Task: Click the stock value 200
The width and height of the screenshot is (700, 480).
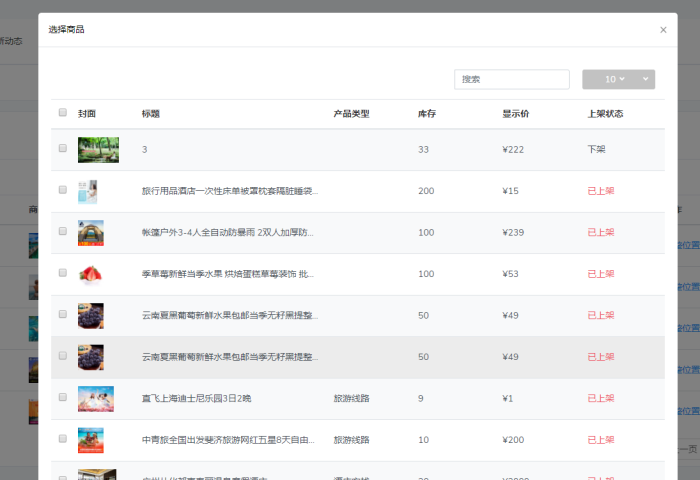Action: click(x=426, y=191)
